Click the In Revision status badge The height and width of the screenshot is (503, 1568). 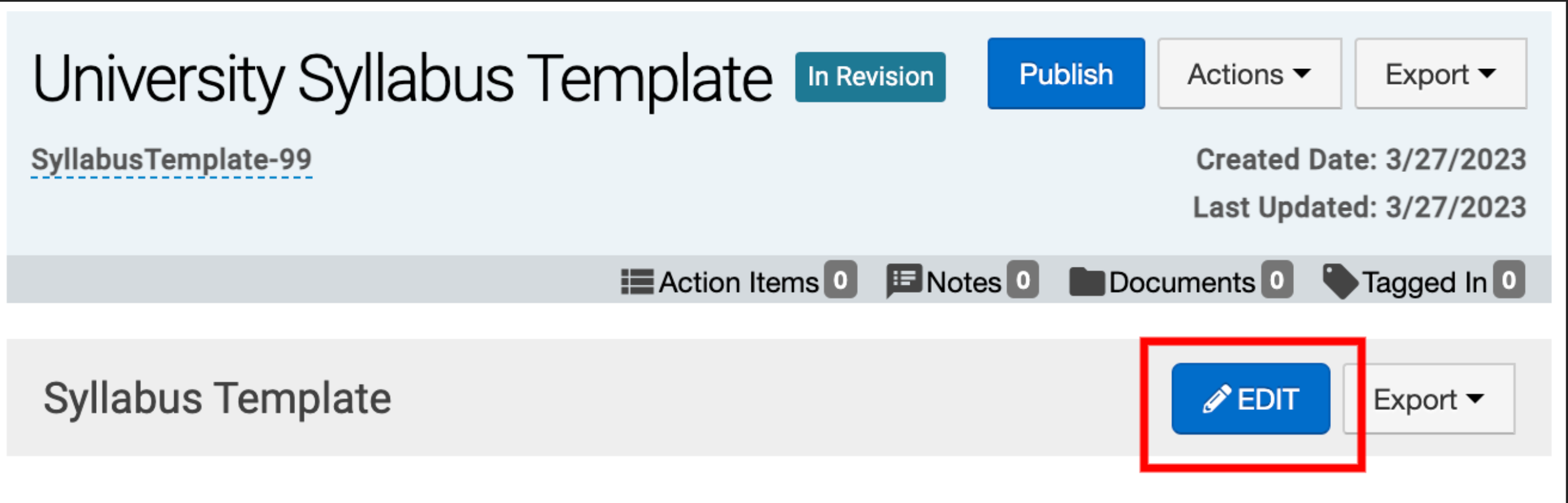pyautogui.click(x=870, y=77)
